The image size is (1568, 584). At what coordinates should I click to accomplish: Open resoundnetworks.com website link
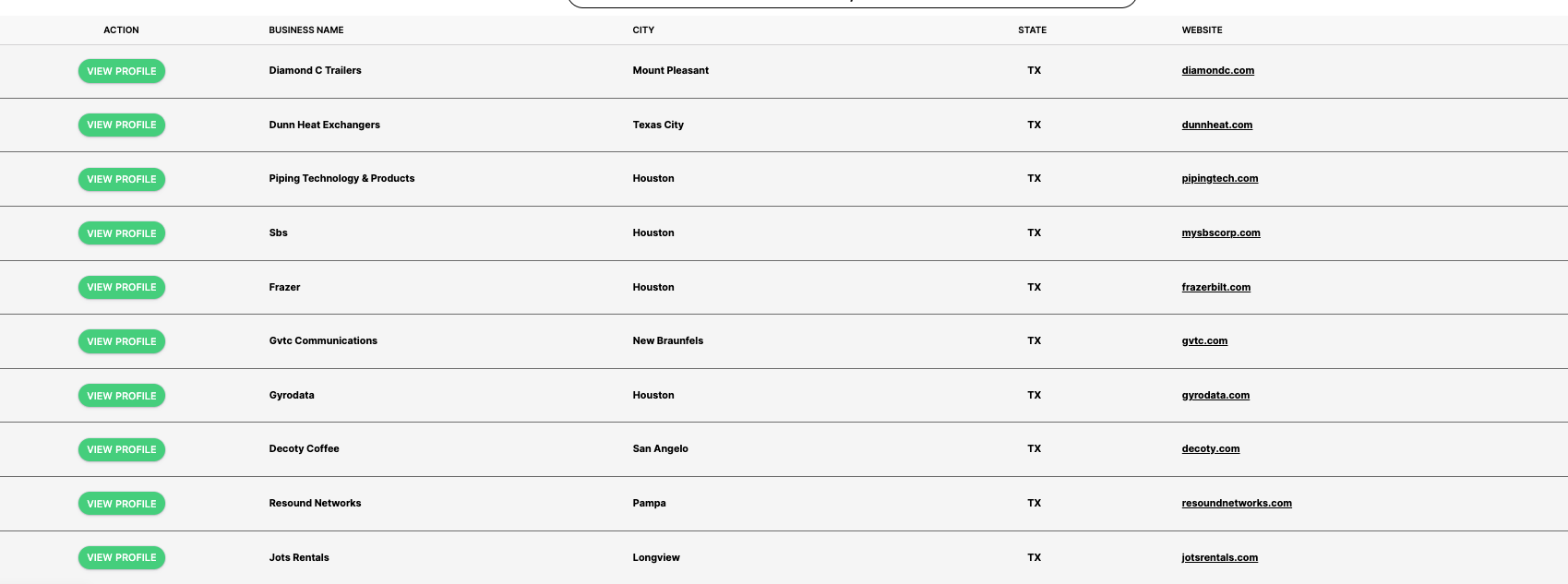(1237, 503)
